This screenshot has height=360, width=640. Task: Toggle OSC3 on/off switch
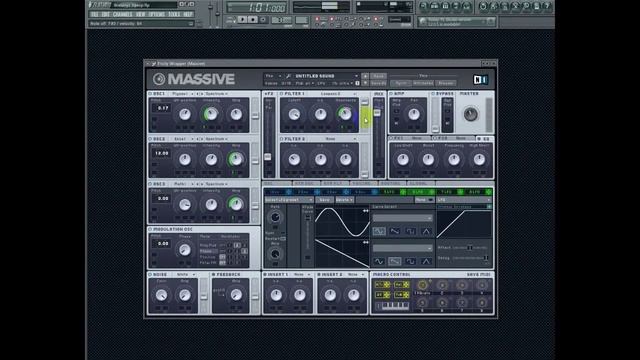[x=150, y=184]
